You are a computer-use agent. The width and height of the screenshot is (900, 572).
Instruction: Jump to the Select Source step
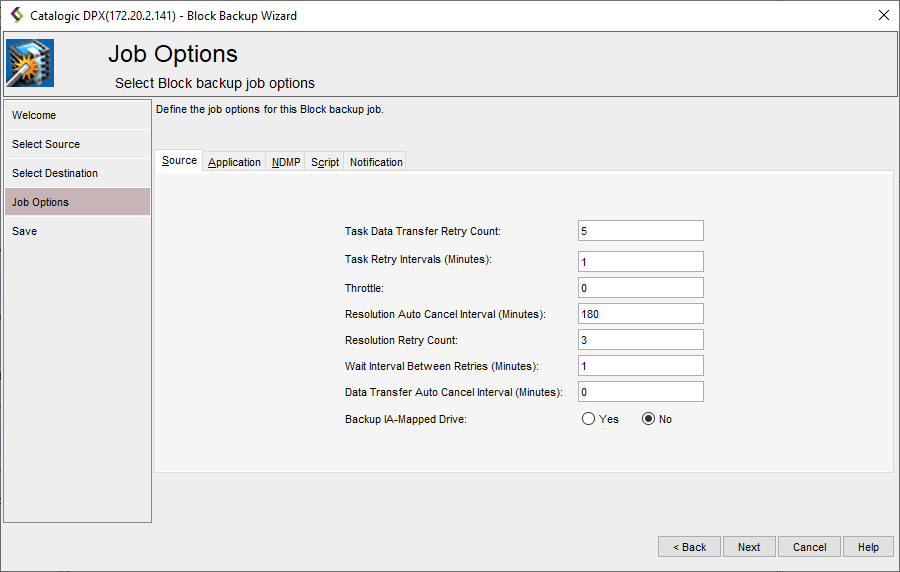tap(77, 144)
